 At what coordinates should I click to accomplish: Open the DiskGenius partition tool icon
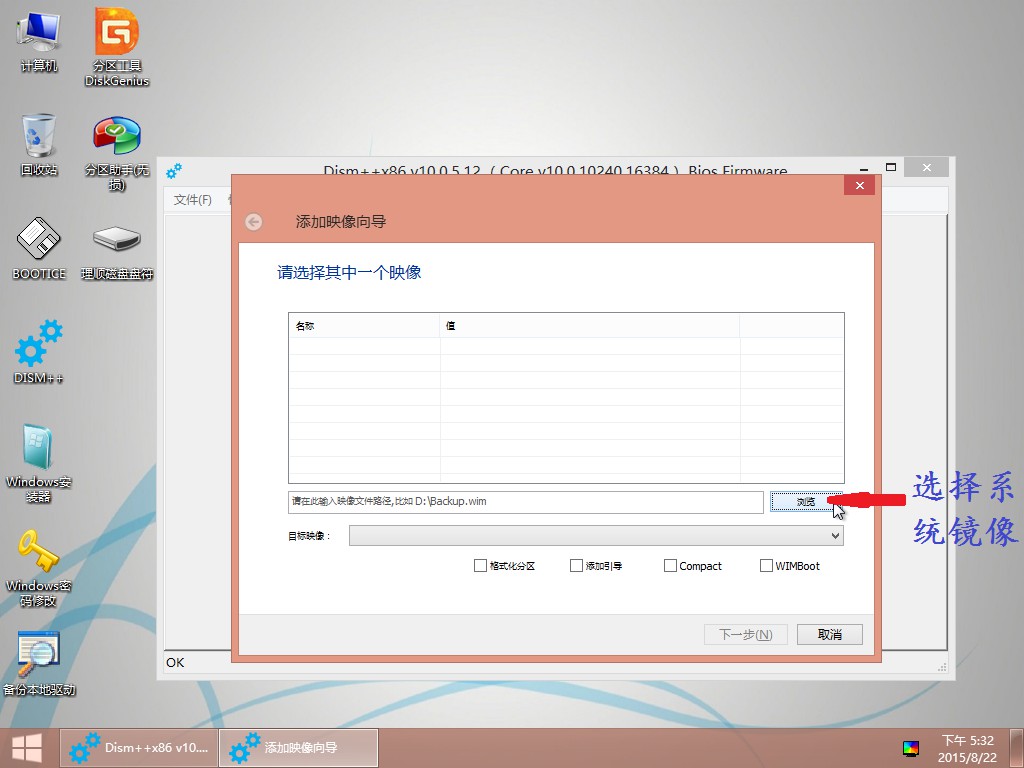pos(117,35)
